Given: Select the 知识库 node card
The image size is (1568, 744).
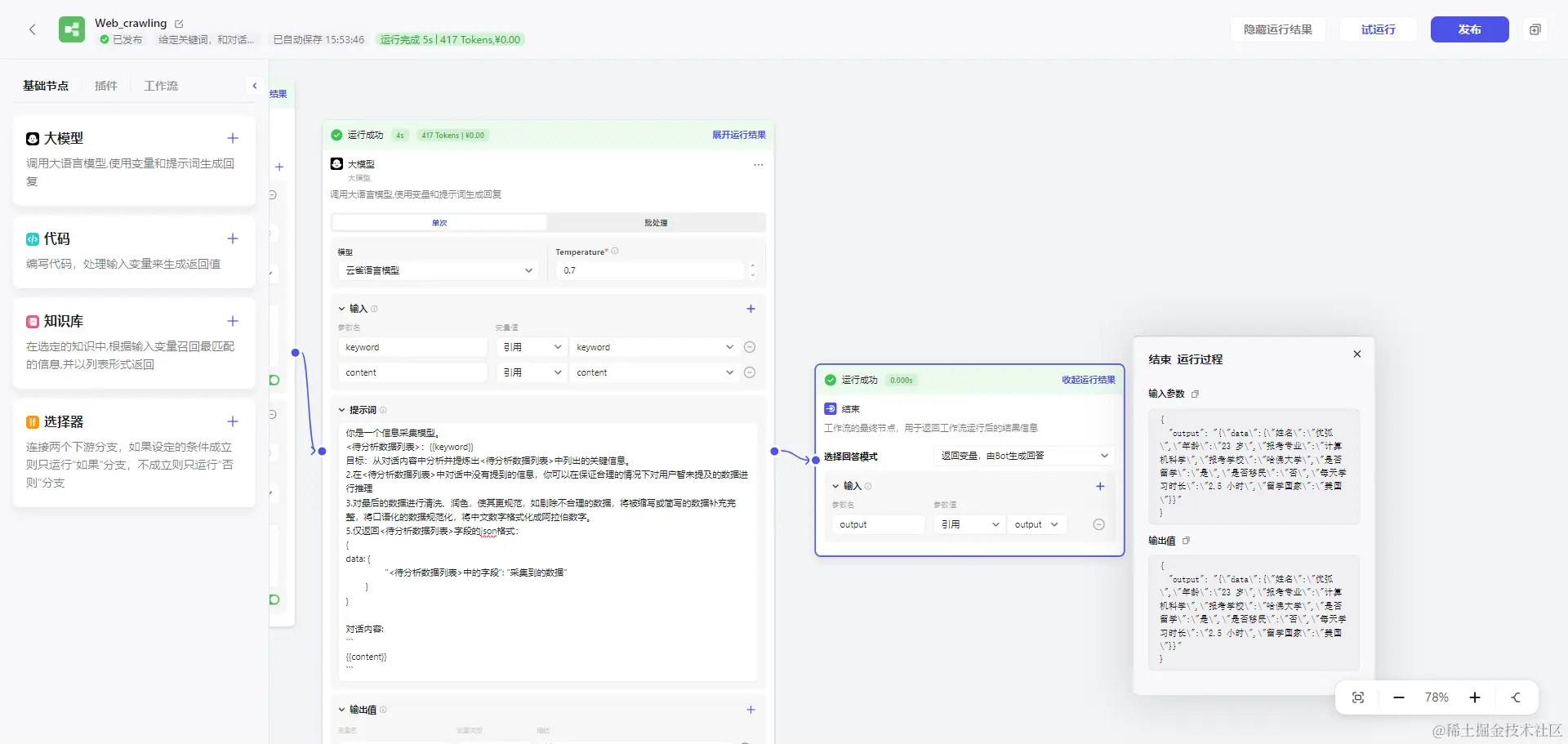Looking at the screenshot, I should click(135, 343).
